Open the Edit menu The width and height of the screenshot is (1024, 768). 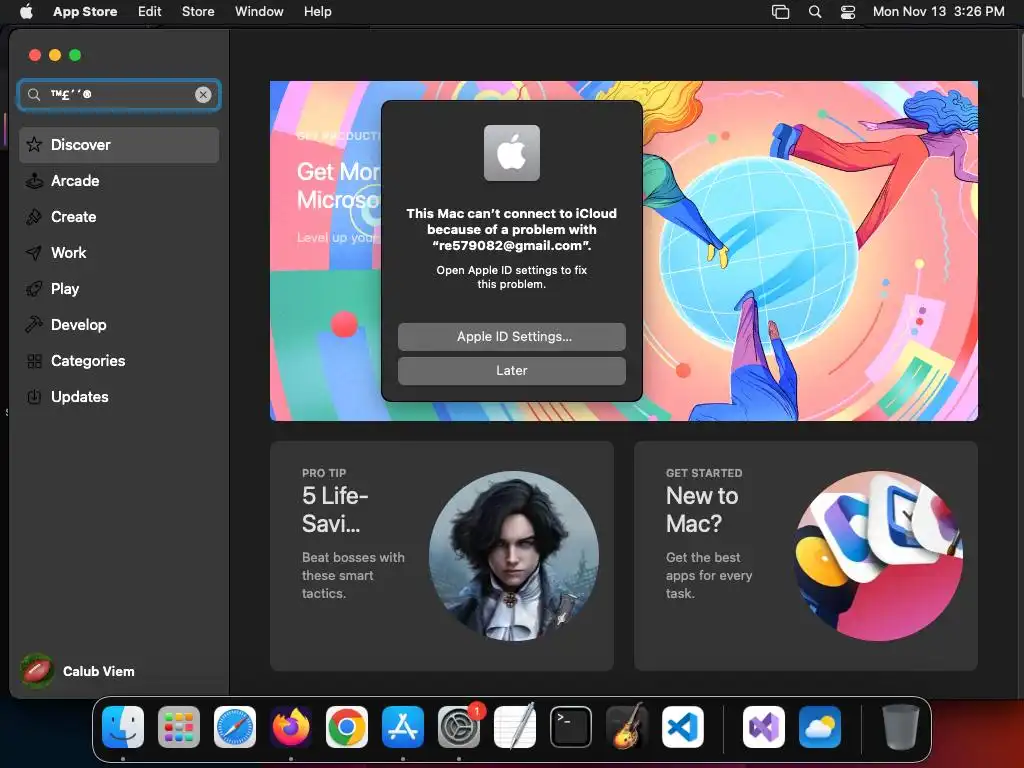click(150, 11)
